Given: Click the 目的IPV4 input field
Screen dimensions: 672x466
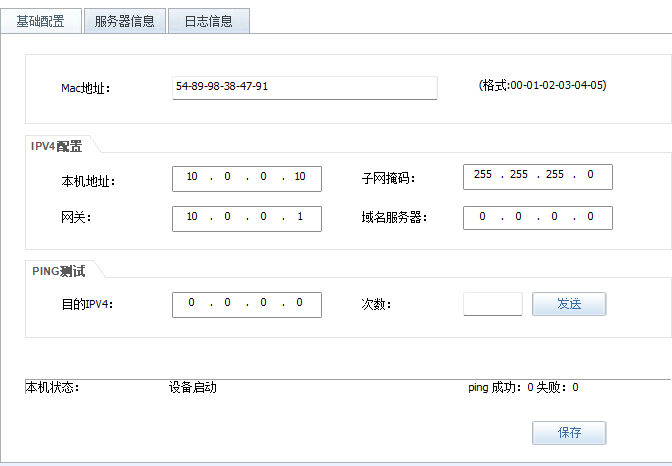Looking at the screenshot, I should pyautogui.click(x=247, y=305).
